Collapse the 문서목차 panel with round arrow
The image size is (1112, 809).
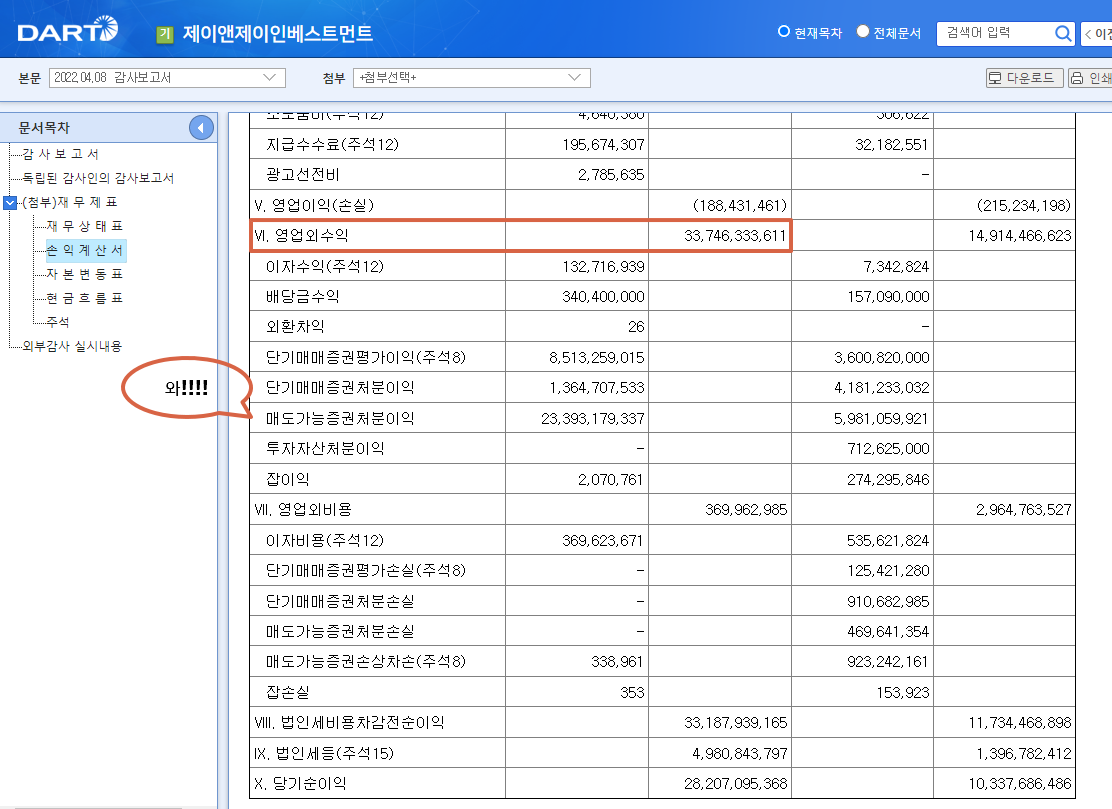pos(201,128)
